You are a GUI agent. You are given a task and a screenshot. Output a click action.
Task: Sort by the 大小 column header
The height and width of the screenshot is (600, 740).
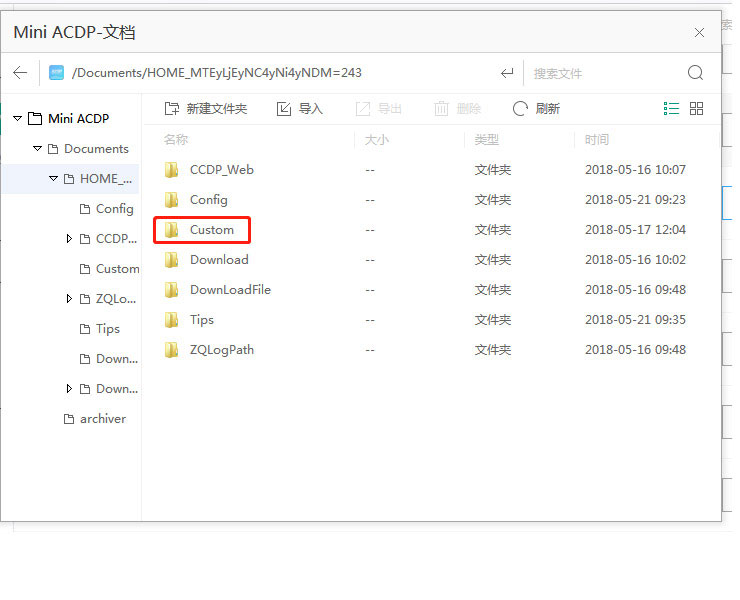click(377, 140)
